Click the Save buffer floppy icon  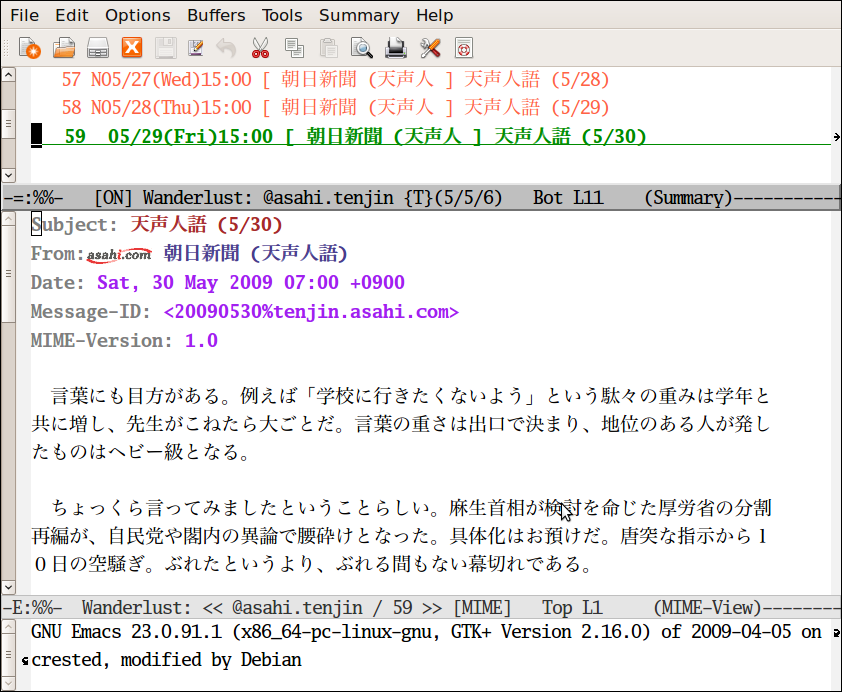(166, 48)
